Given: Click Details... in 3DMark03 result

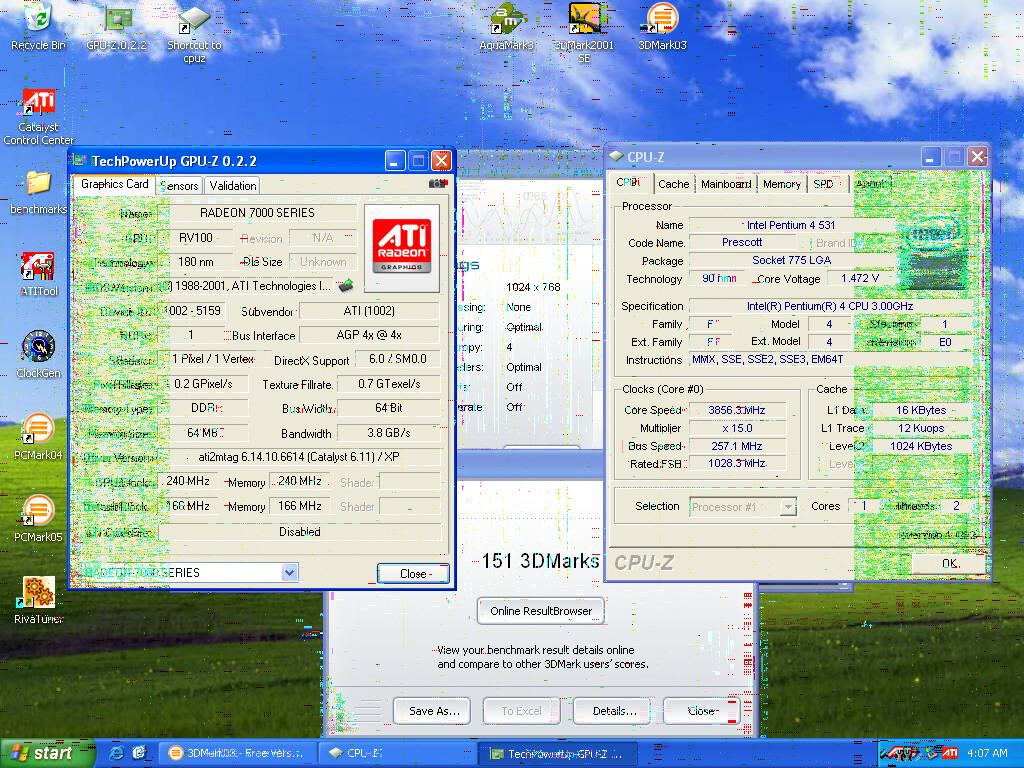Looking at the screenshot, I should click(x=614, y=711).
